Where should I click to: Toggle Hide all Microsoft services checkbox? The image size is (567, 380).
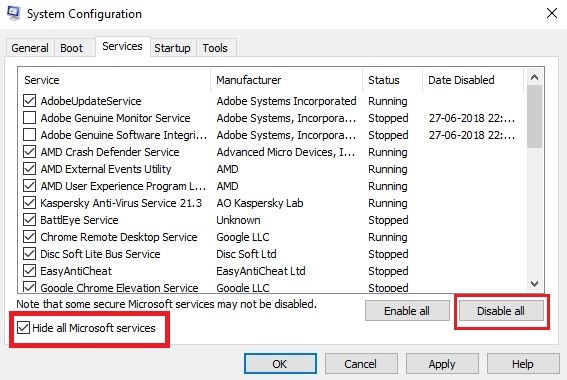[x=24, y=328]
